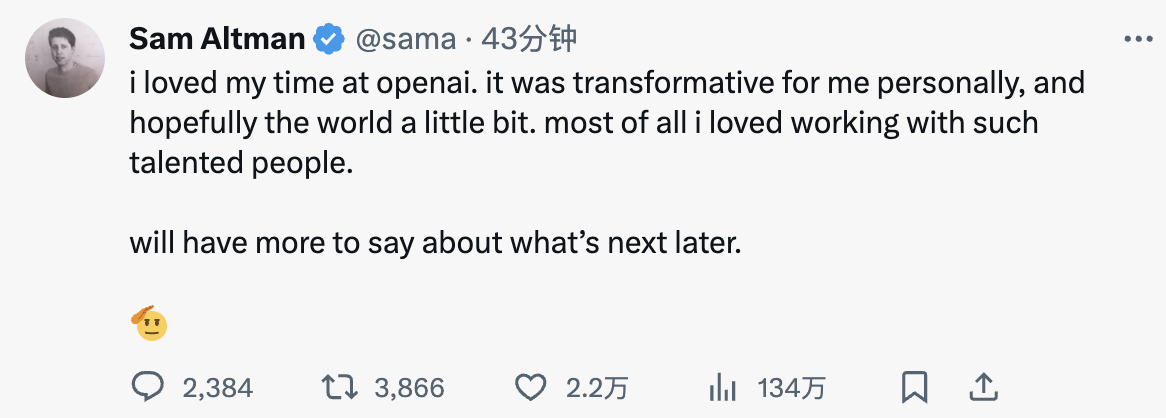Like the tweet with the heart icon
The width and height of the screenshot is (1166, 418).
530,387
